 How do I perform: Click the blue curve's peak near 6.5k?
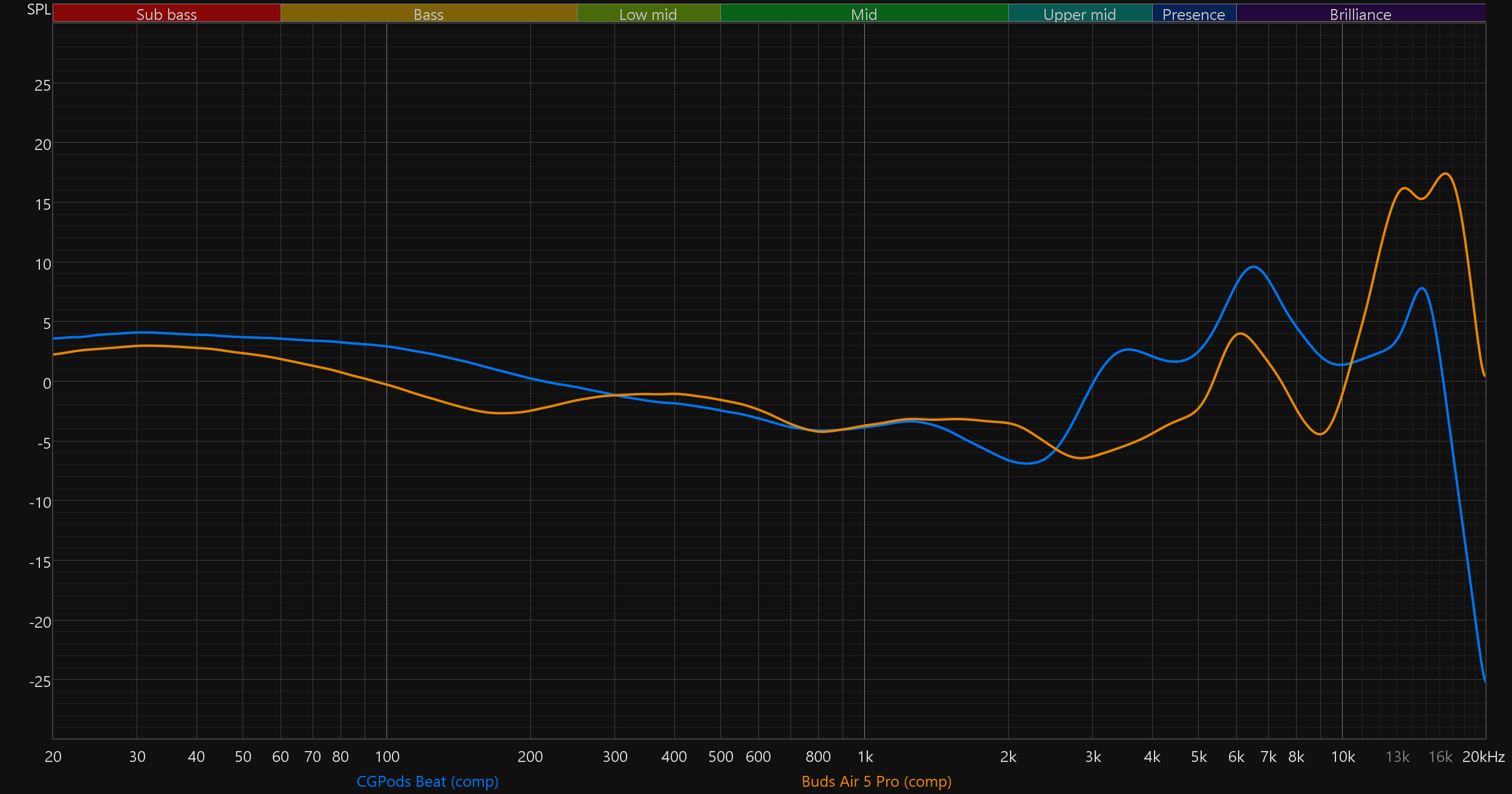tap(1254, 267)
